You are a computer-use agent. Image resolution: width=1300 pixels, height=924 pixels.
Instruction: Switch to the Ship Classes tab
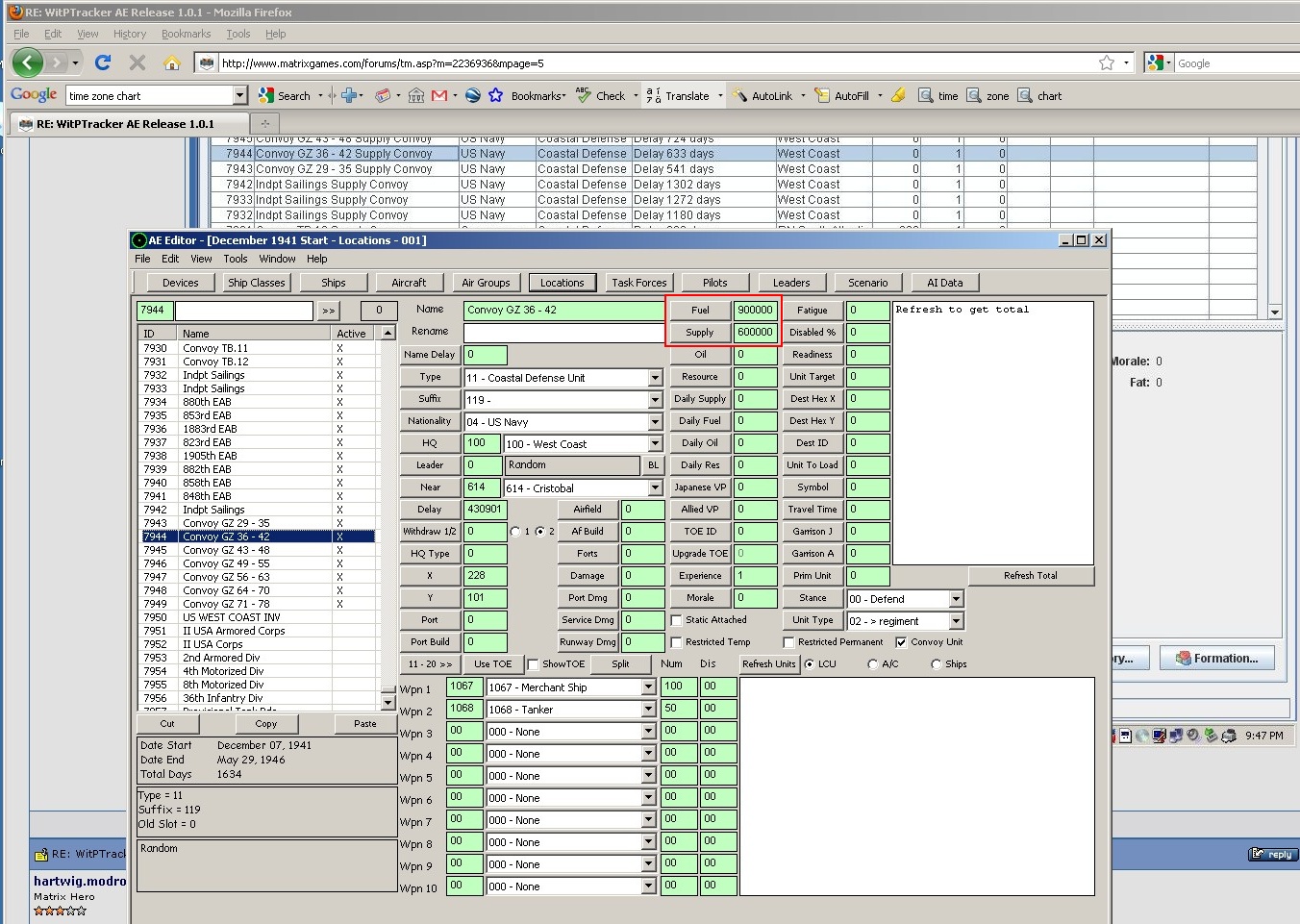click(x=256, y=283)
